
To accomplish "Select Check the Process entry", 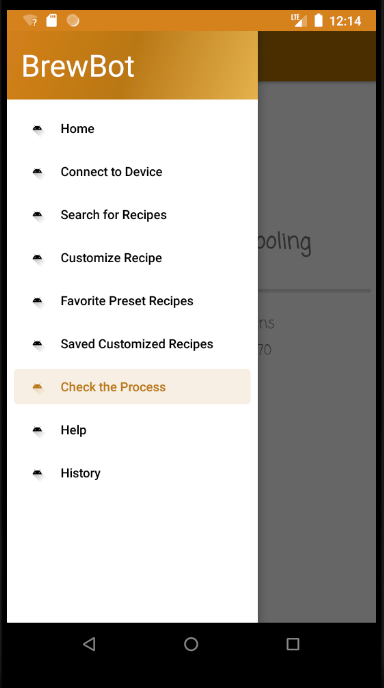I will pos(132,387).
